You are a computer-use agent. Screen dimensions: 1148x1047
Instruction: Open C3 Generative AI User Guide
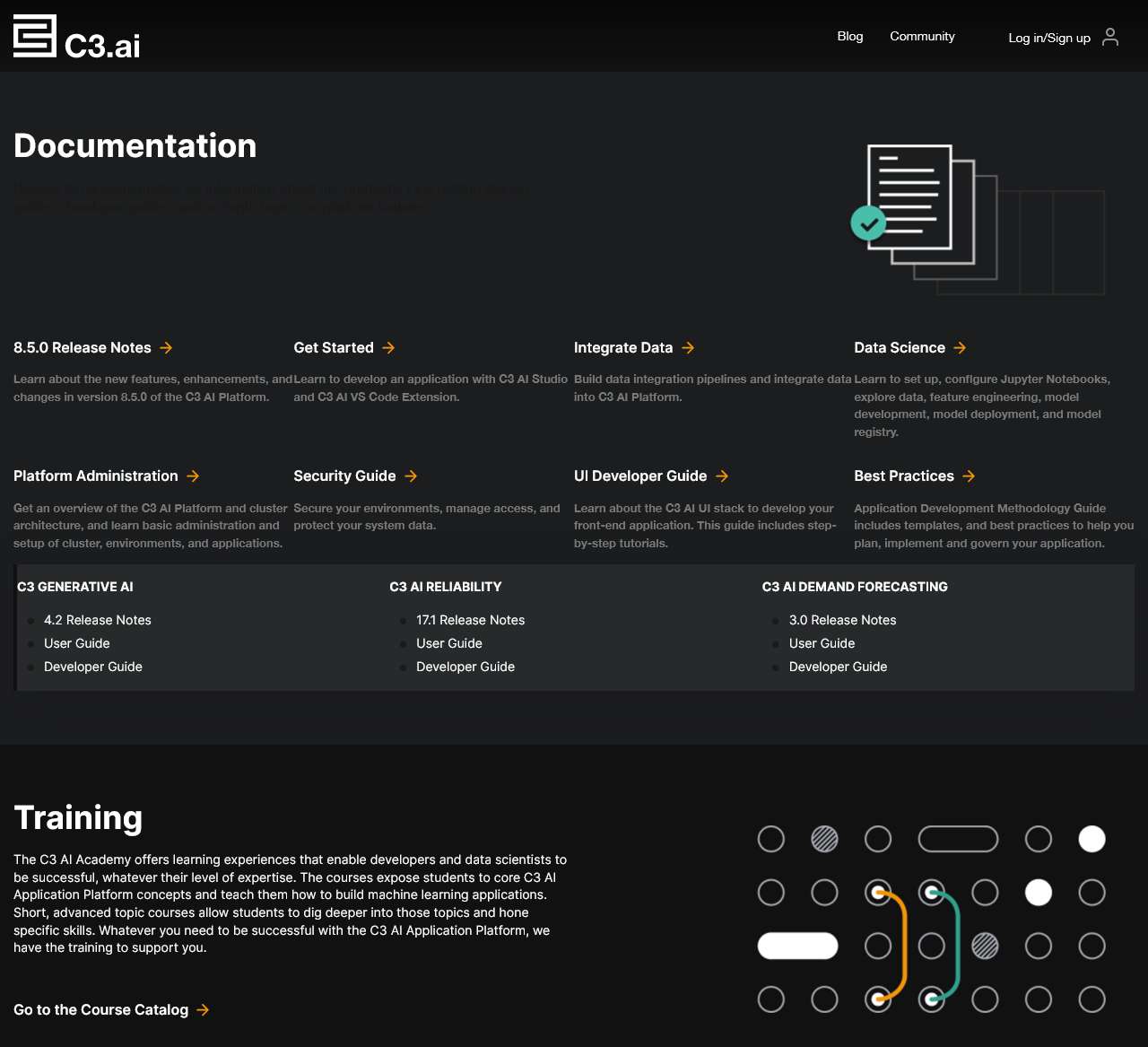(77, 643)
